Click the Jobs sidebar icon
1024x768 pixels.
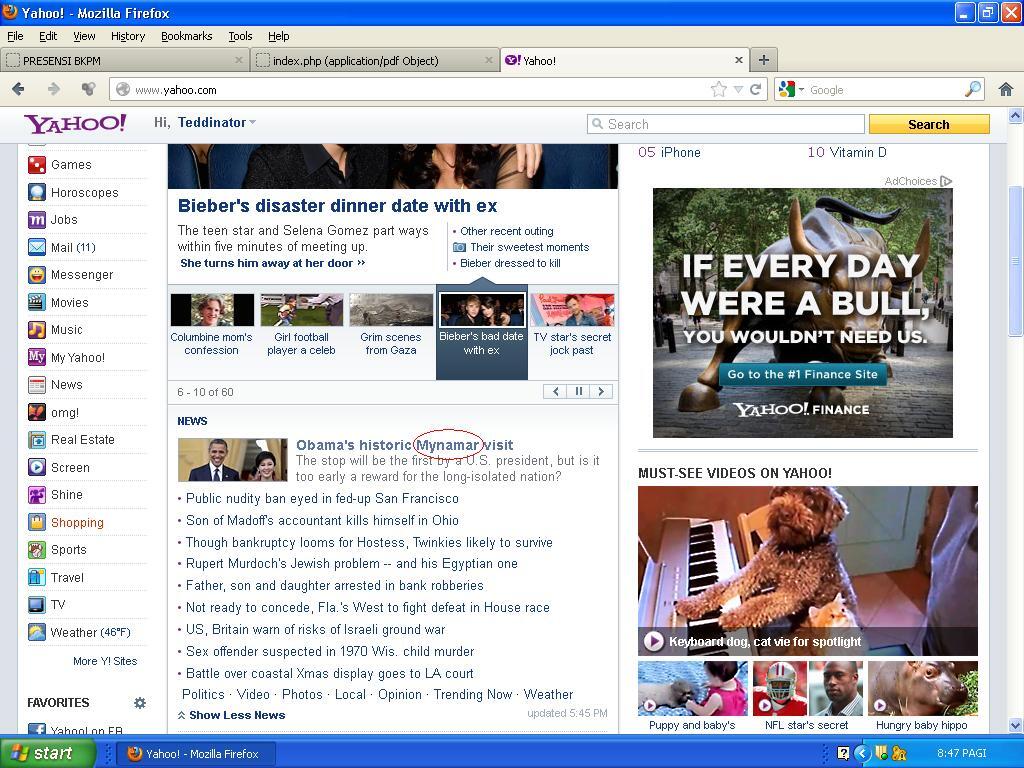[37, 220]
